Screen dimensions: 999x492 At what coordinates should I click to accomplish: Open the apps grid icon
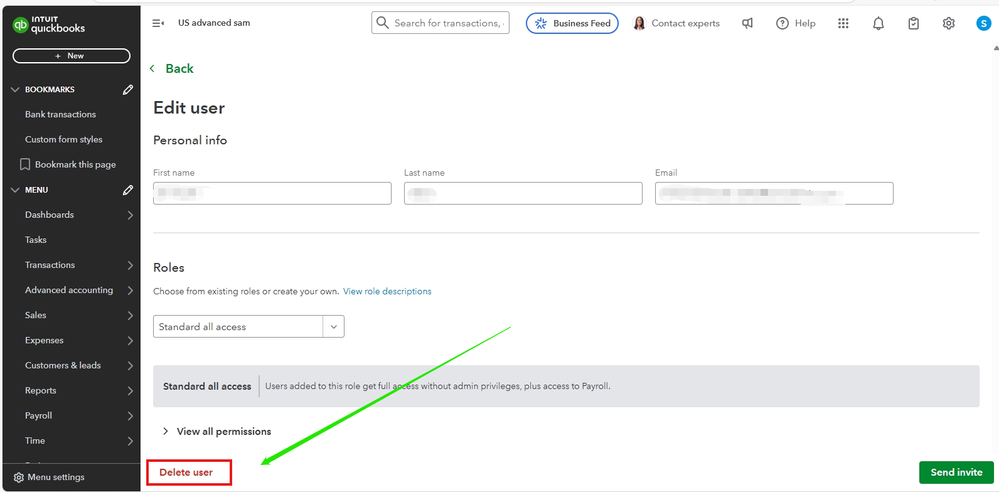[843, 23]
